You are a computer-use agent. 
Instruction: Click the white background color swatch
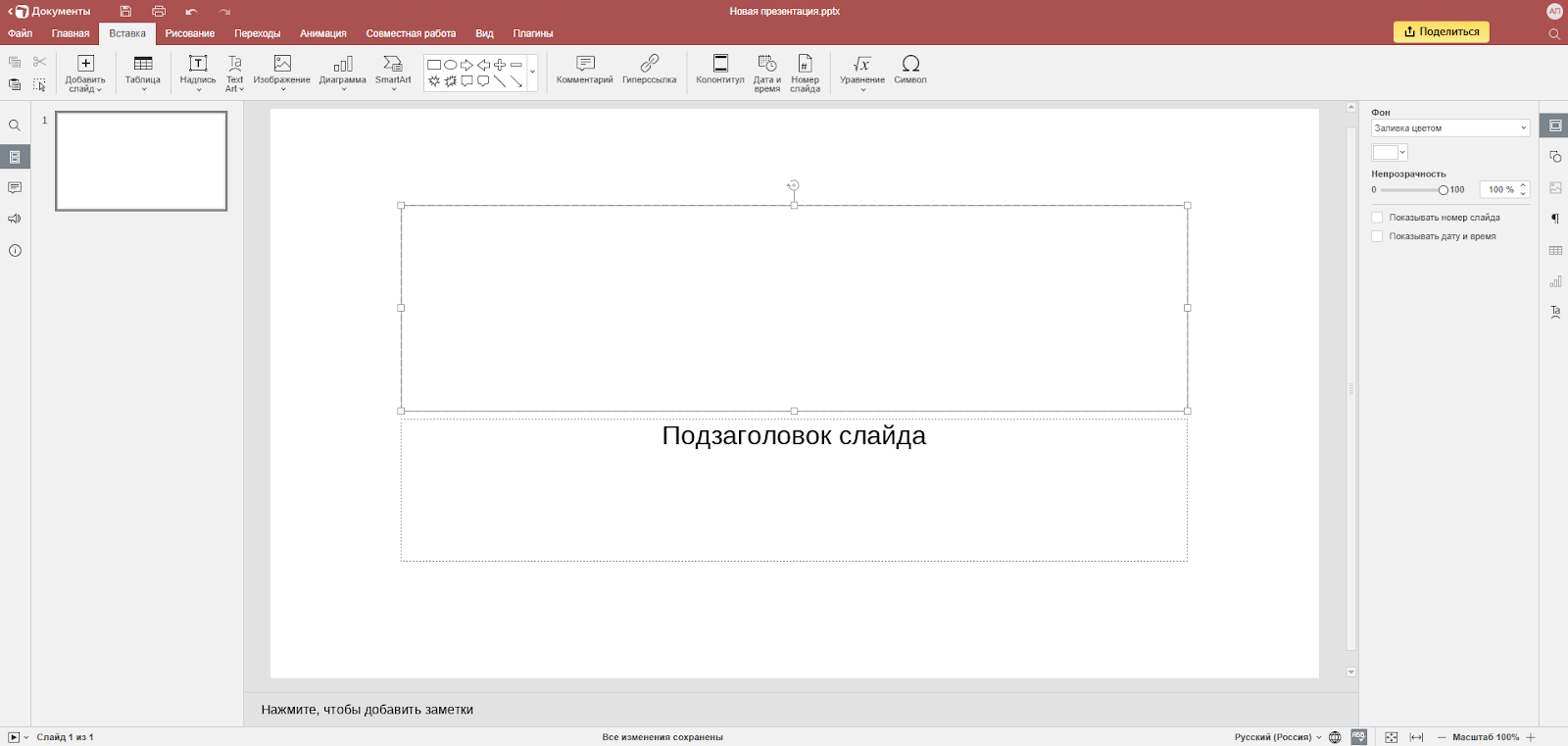pos(1385,153)
